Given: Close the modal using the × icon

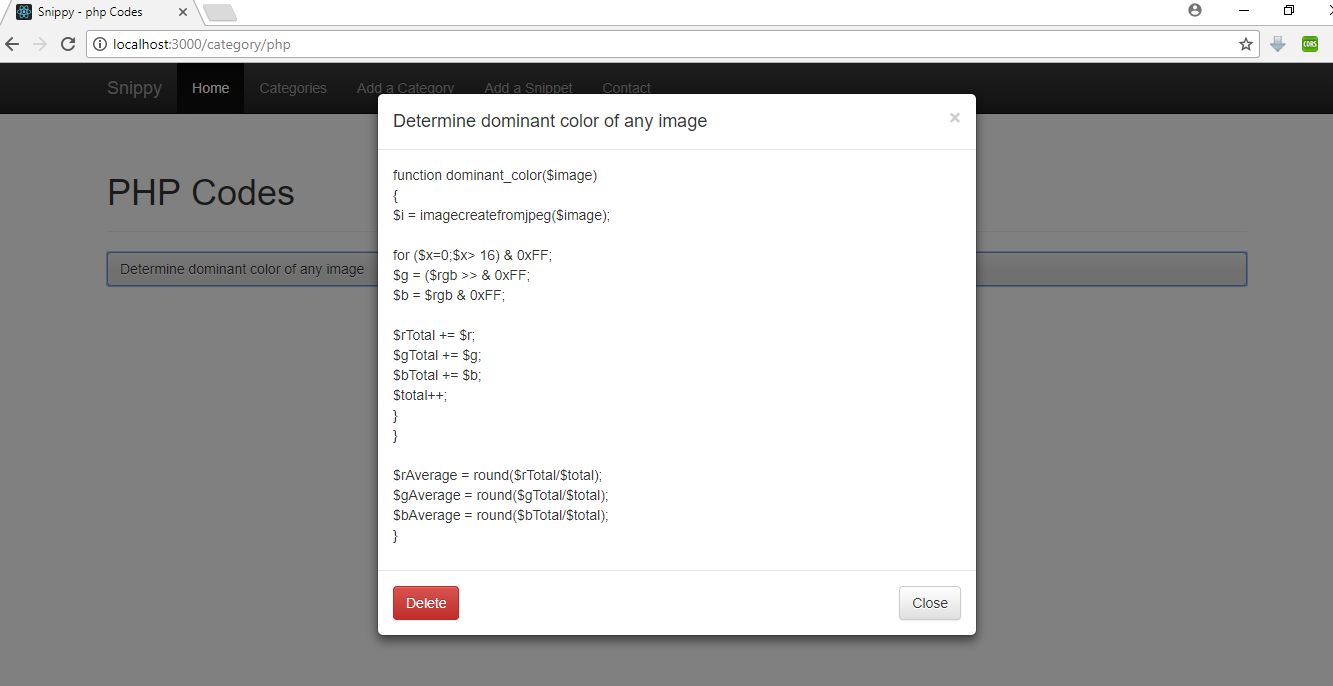Looking at the screenshot, I should tap(954, 118).
